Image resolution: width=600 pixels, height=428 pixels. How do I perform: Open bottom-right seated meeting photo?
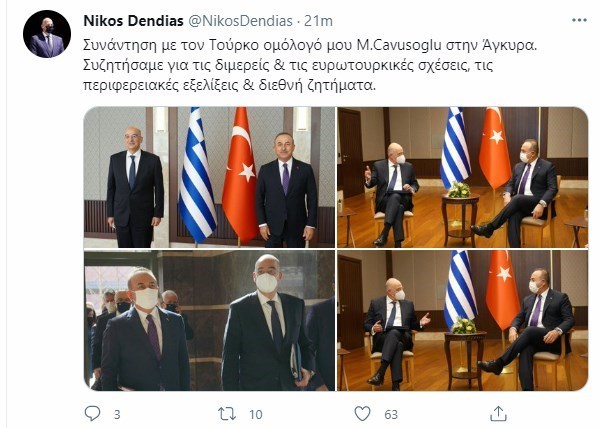tap(462, 321)
